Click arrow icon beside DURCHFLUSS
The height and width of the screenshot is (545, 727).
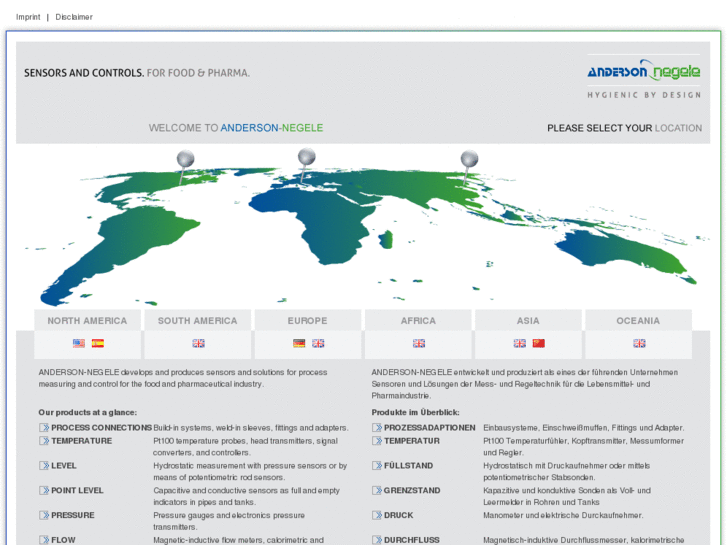click(x=377, y=540)
